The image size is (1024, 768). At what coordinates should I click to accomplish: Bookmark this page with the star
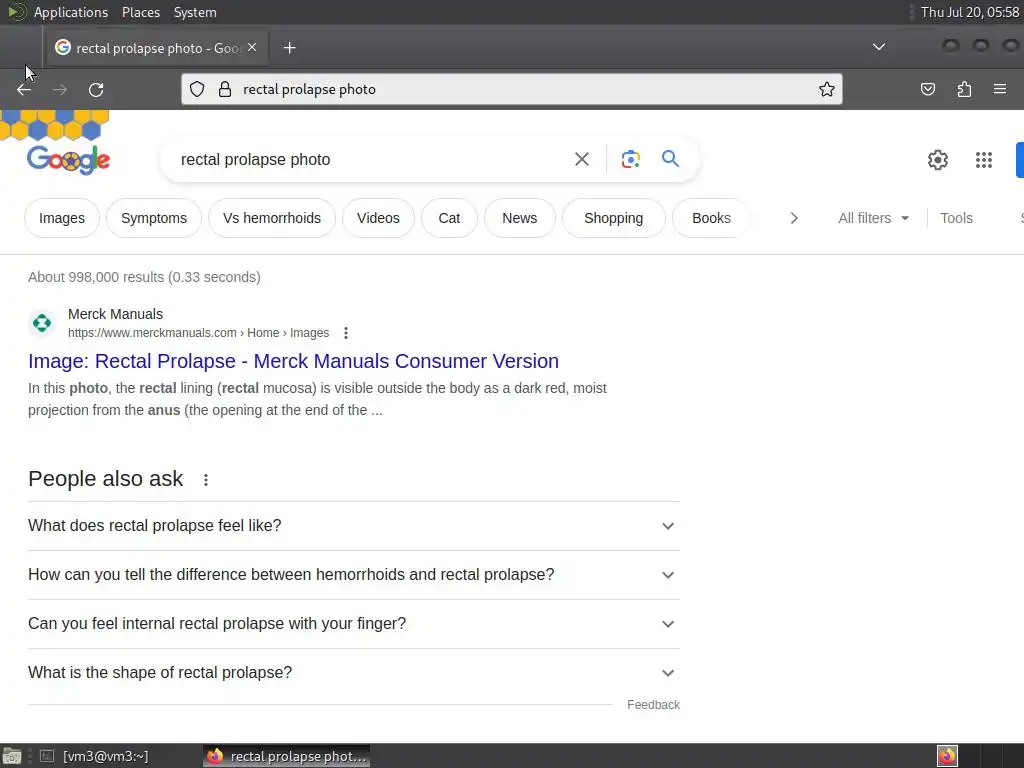(x=826, y=89)
